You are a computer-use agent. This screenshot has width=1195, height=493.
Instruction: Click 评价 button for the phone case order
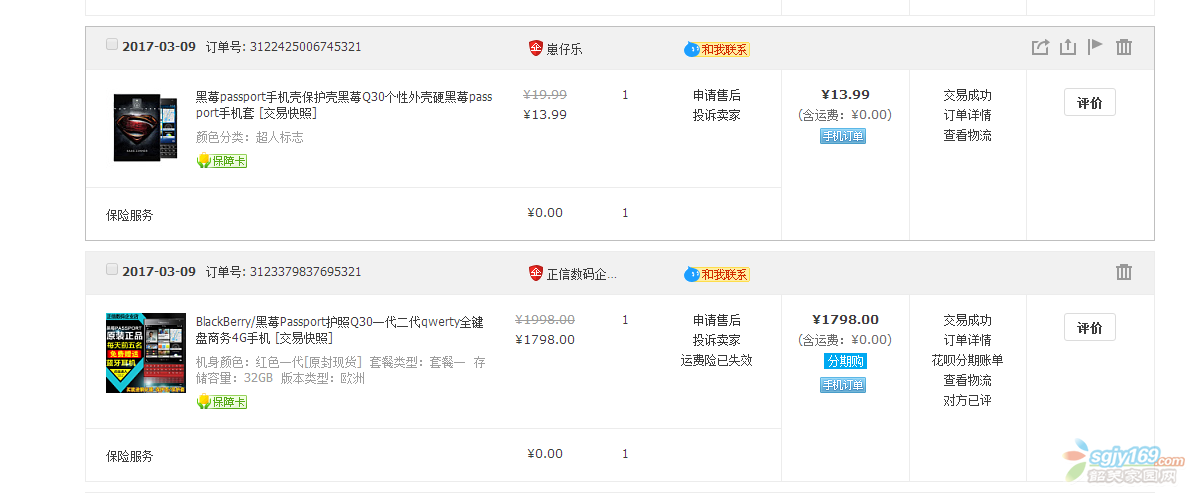point(1090,103)
